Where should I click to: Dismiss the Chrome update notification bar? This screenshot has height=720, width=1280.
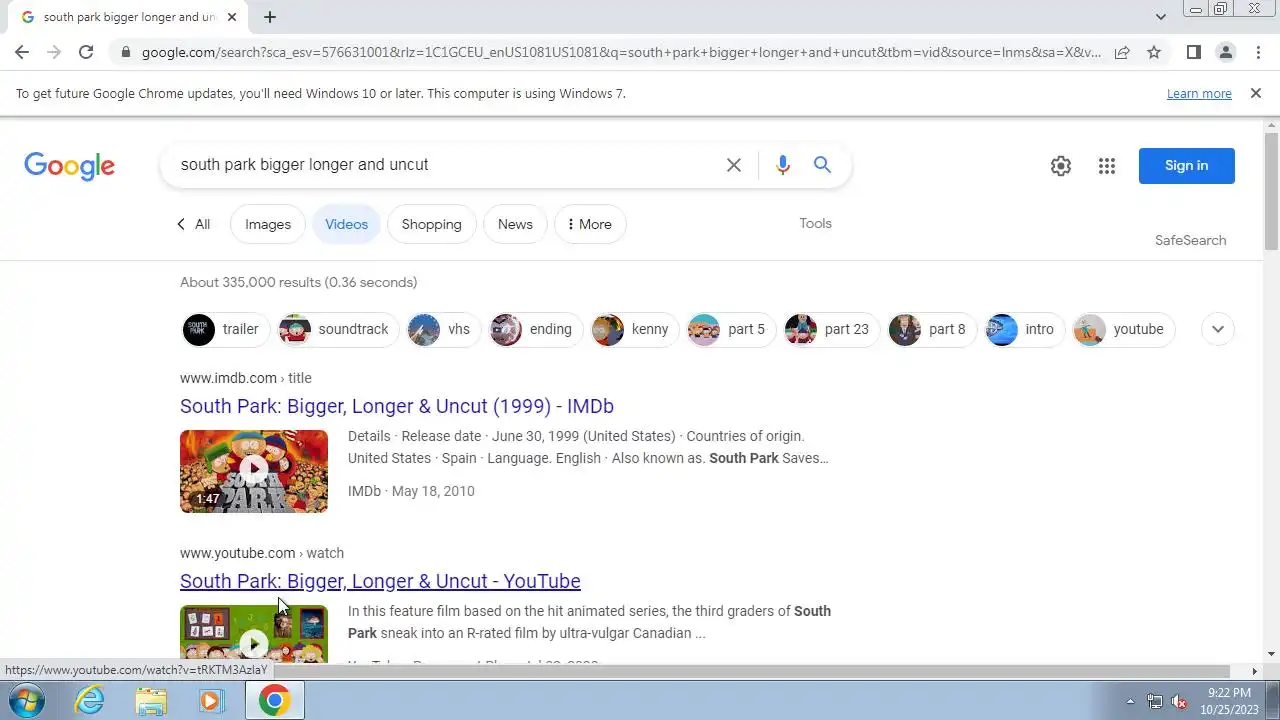click(x=1256, y=93)
